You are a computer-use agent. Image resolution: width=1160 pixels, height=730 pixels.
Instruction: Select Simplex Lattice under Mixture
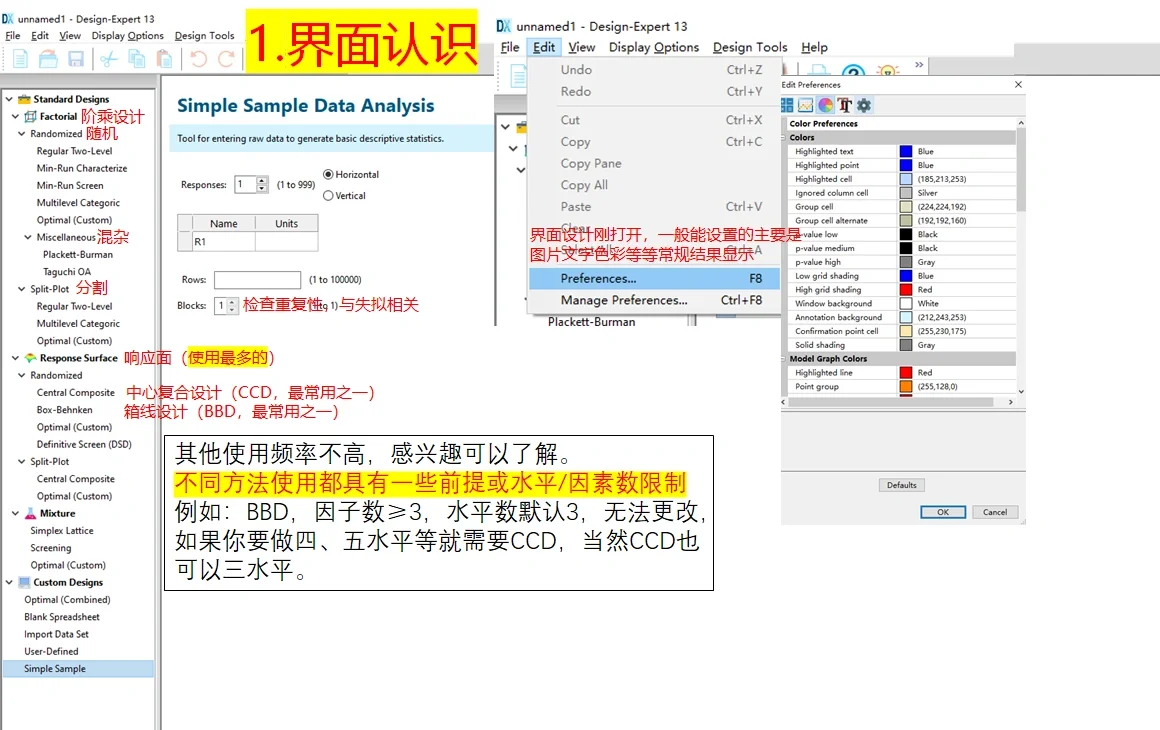[61, 530]
